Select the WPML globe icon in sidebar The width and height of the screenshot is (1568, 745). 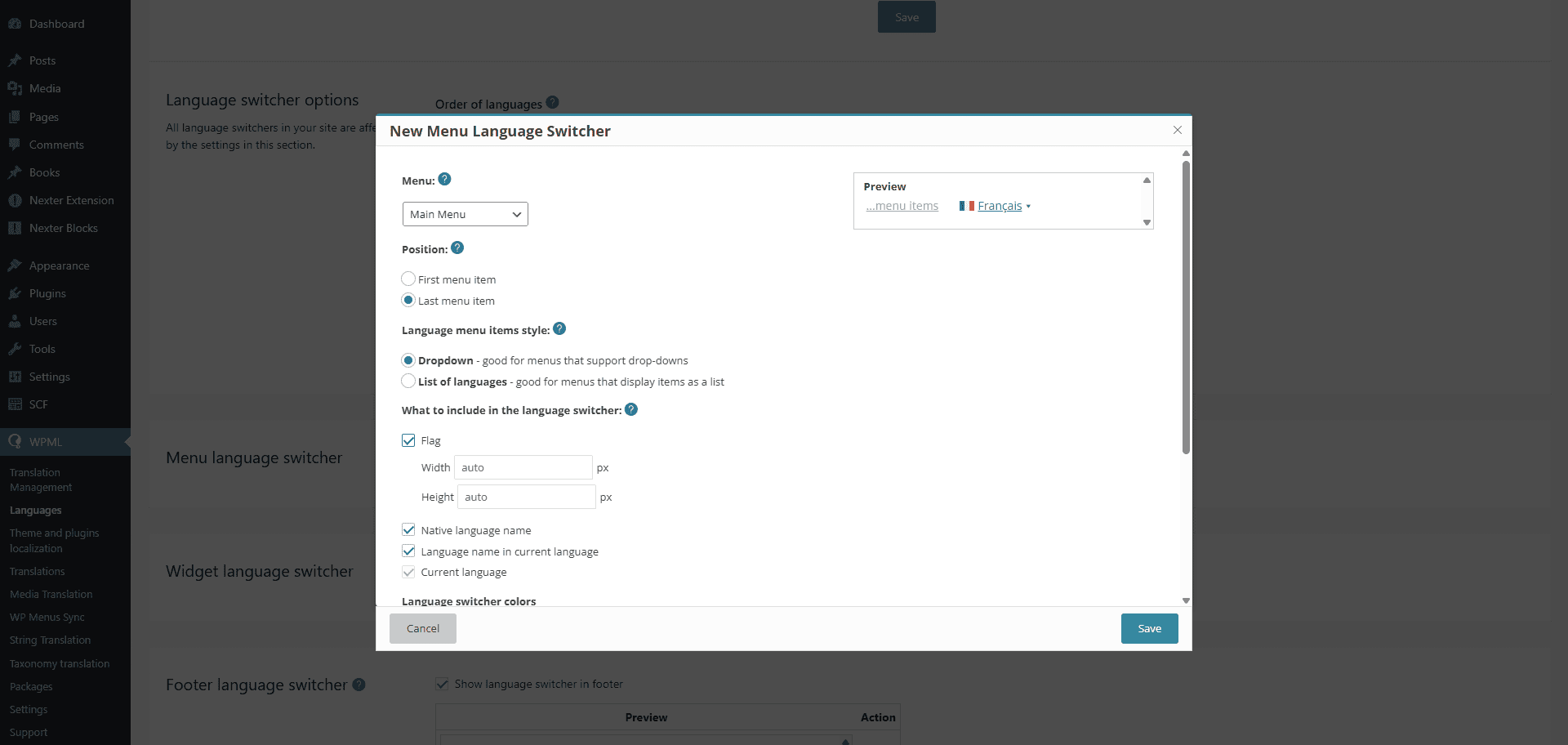(x=14, y=441)
